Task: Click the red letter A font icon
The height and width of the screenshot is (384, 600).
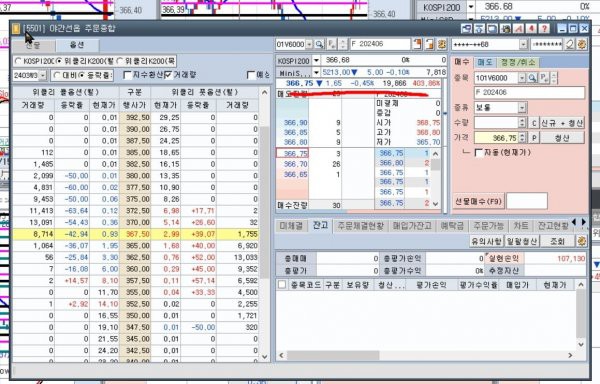Action: [518, 29]
